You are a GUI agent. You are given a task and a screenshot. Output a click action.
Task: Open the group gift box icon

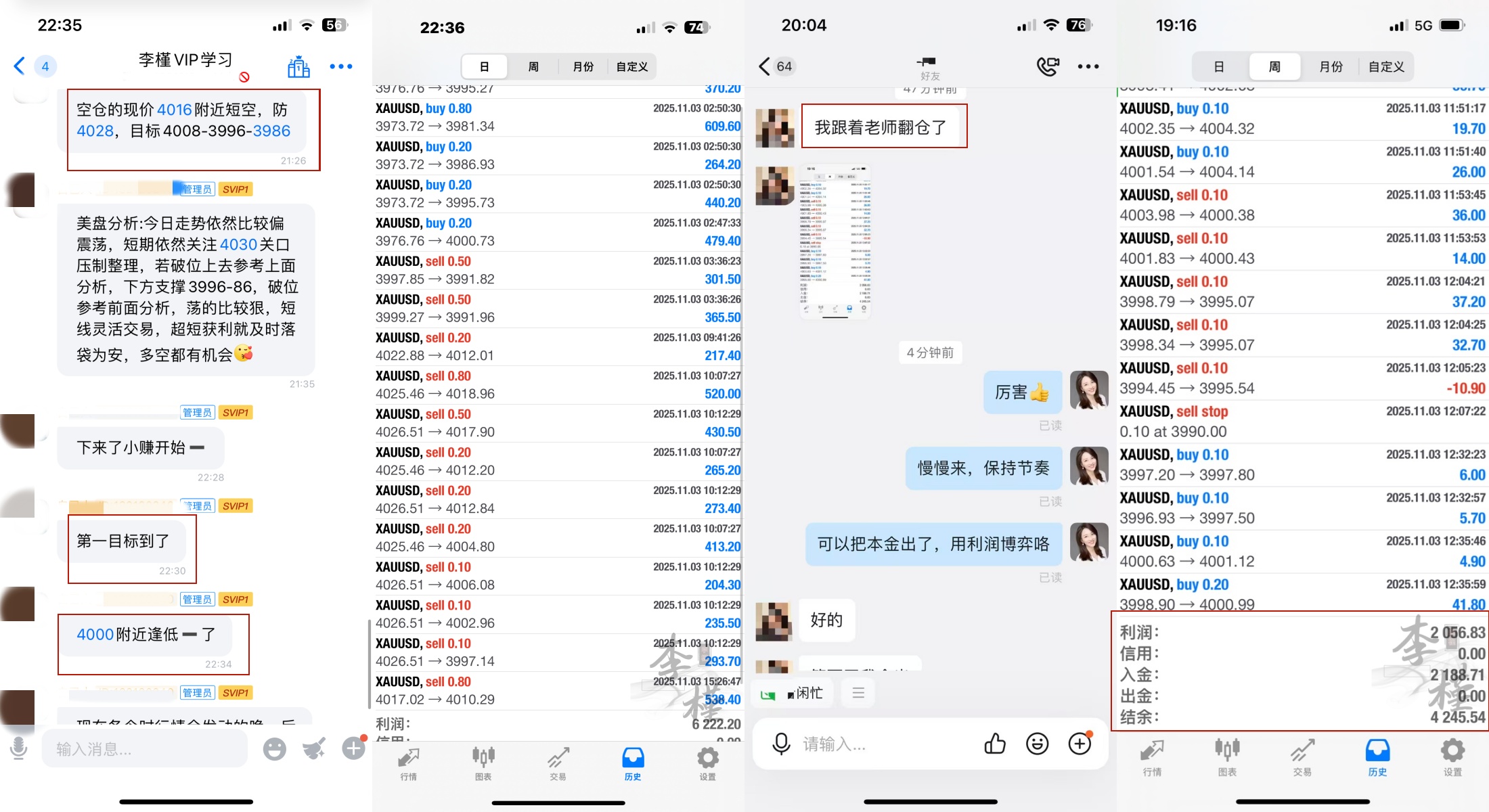298,66
